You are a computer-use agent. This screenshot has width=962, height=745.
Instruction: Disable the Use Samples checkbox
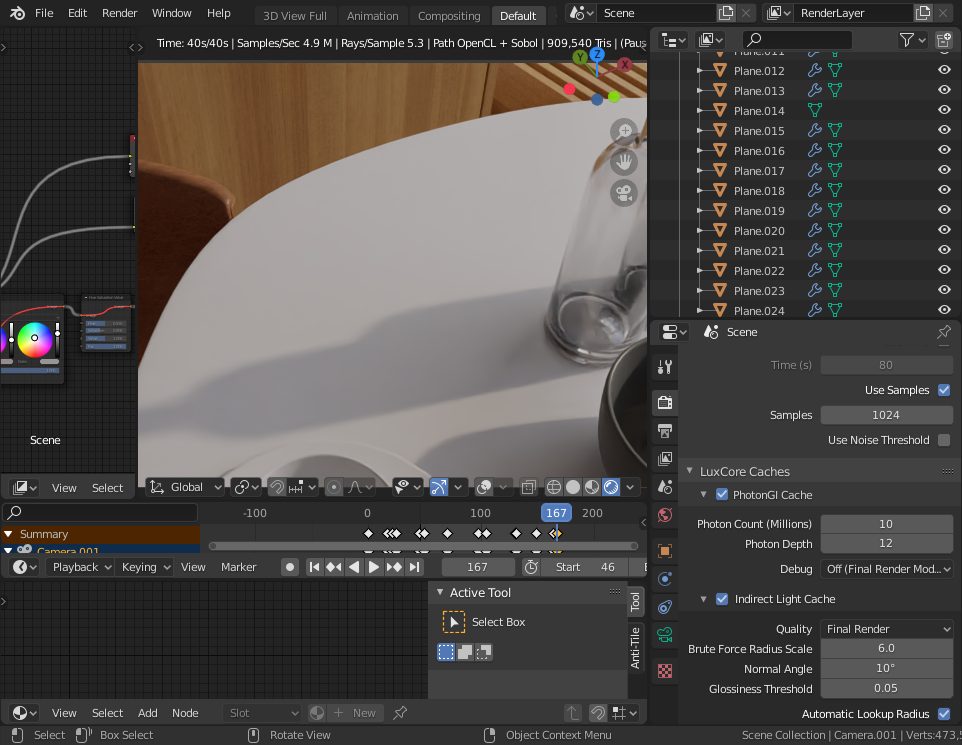[x=944, y=390]
